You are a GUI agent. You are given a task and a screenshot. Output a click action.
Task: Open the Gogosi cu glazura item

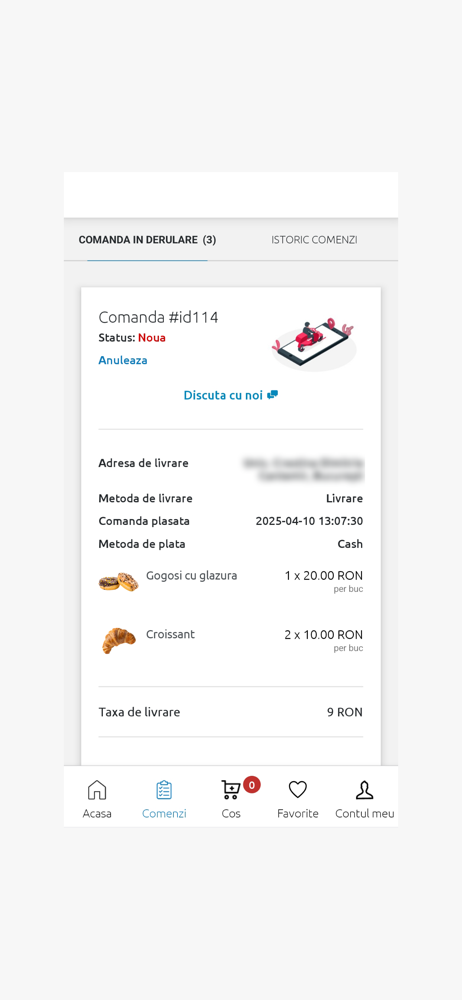pos(191,575)
